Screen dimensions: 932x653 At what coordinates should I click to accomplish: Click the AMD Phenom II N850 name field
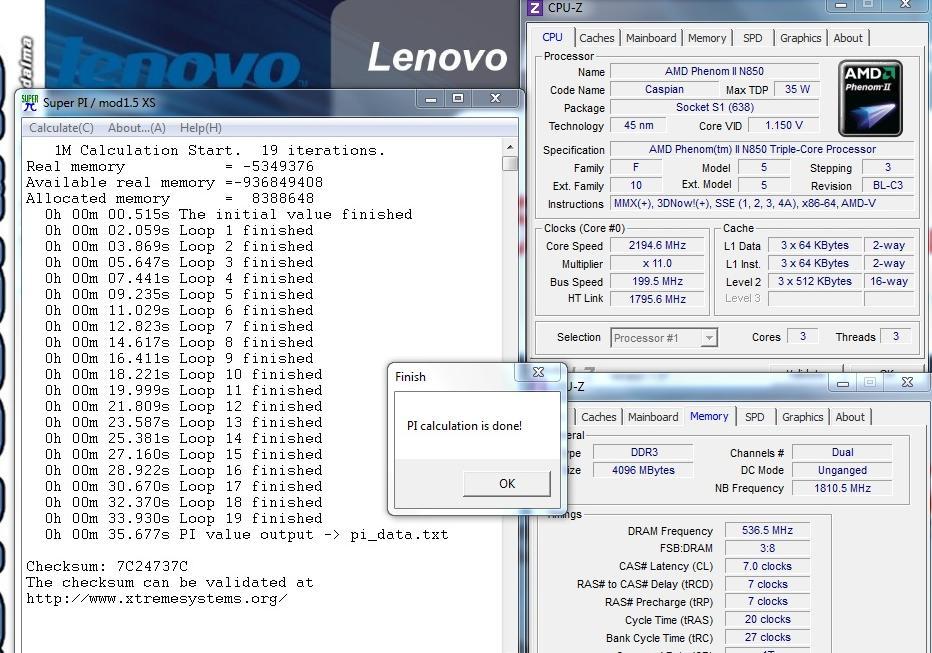[x=714, y=71]
